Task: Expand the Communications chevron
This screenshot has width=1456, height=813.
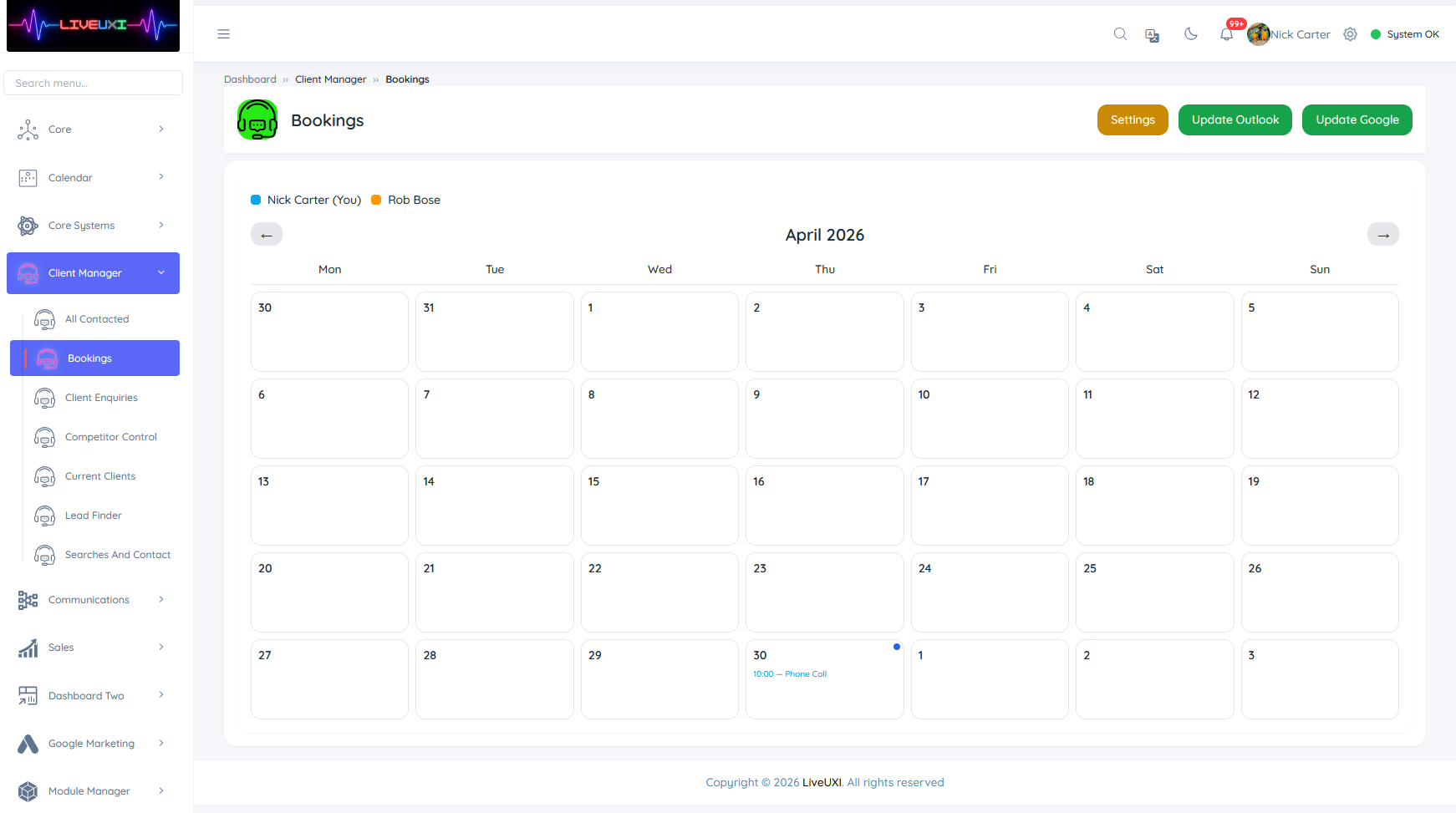Action: [x=161, y=599]
